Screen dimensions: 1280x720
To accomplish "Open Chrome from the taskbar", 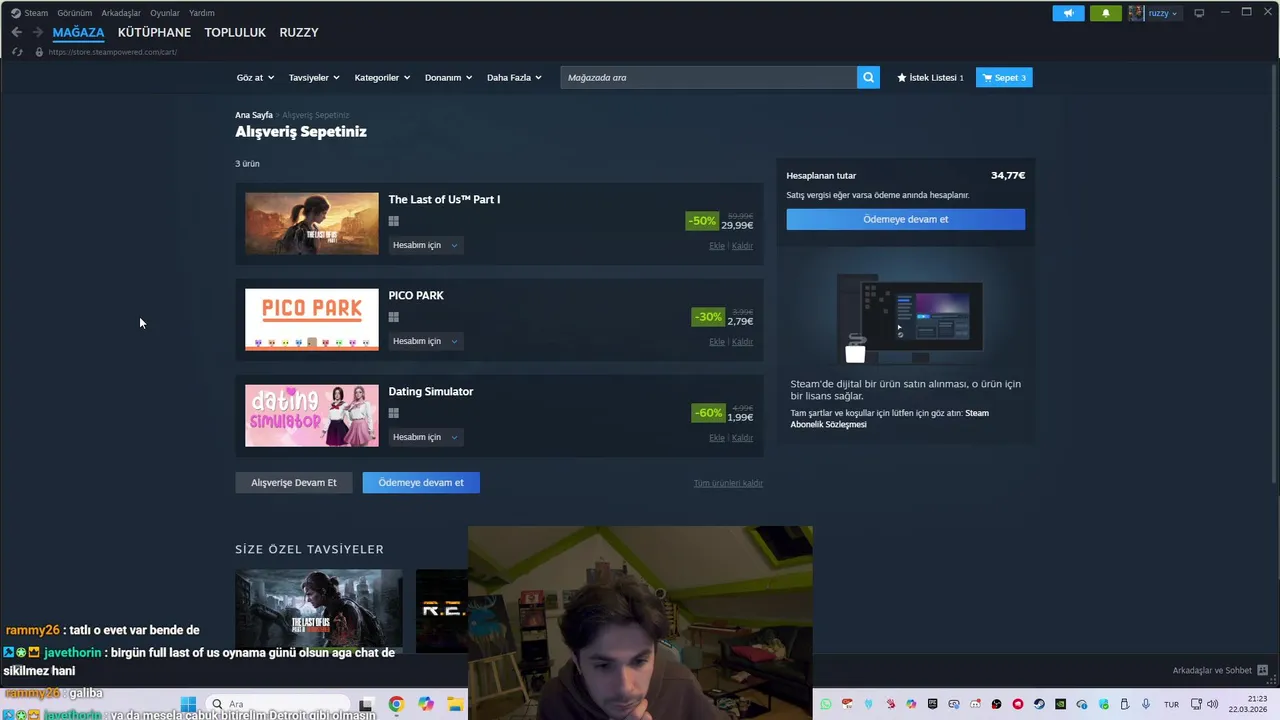I will 396,704.
